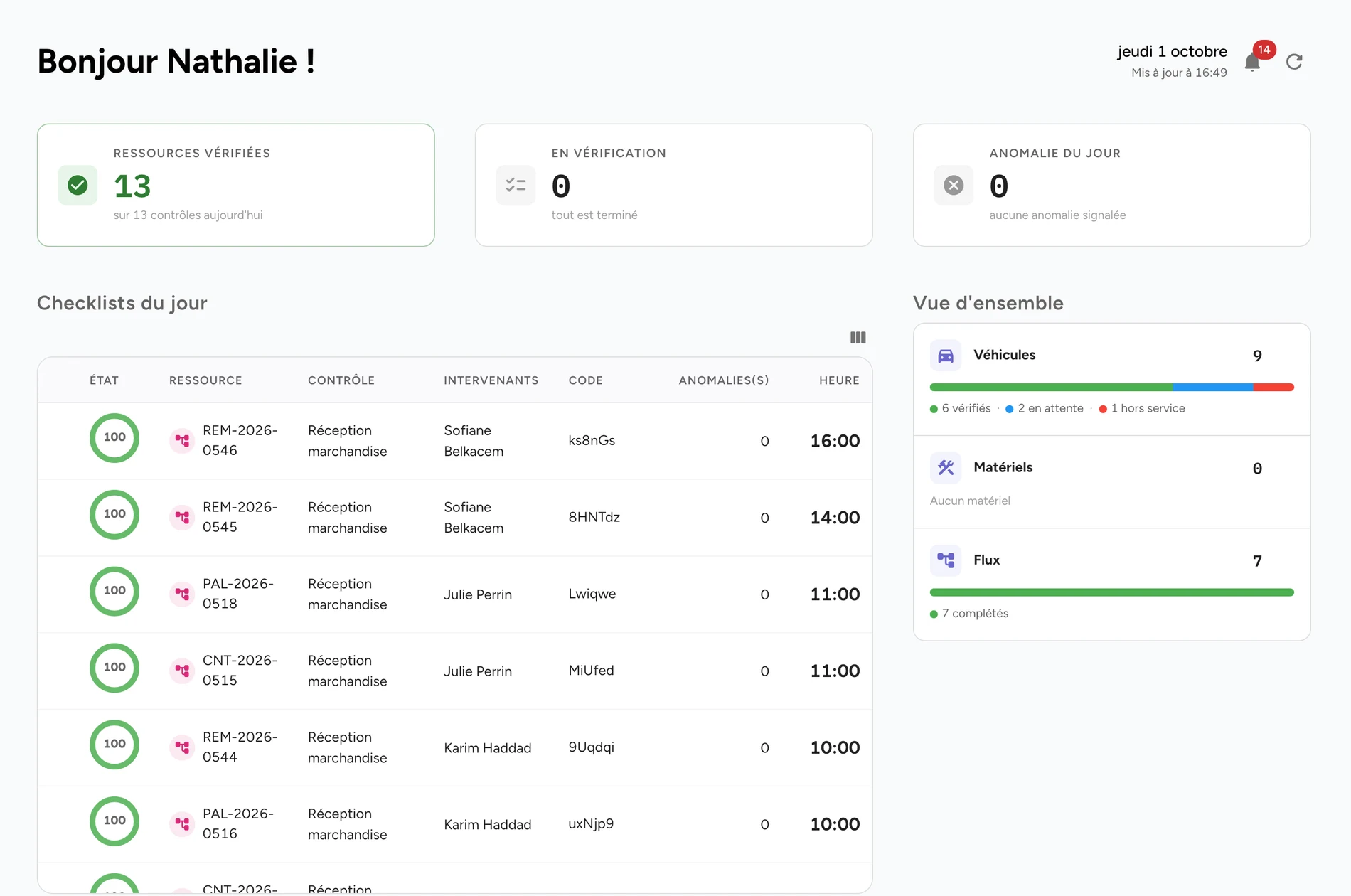This screenshot has height=896, width=1351.
Task: Click the flux icon beside REM-2026-0544
Action: [x=182, y=747]
